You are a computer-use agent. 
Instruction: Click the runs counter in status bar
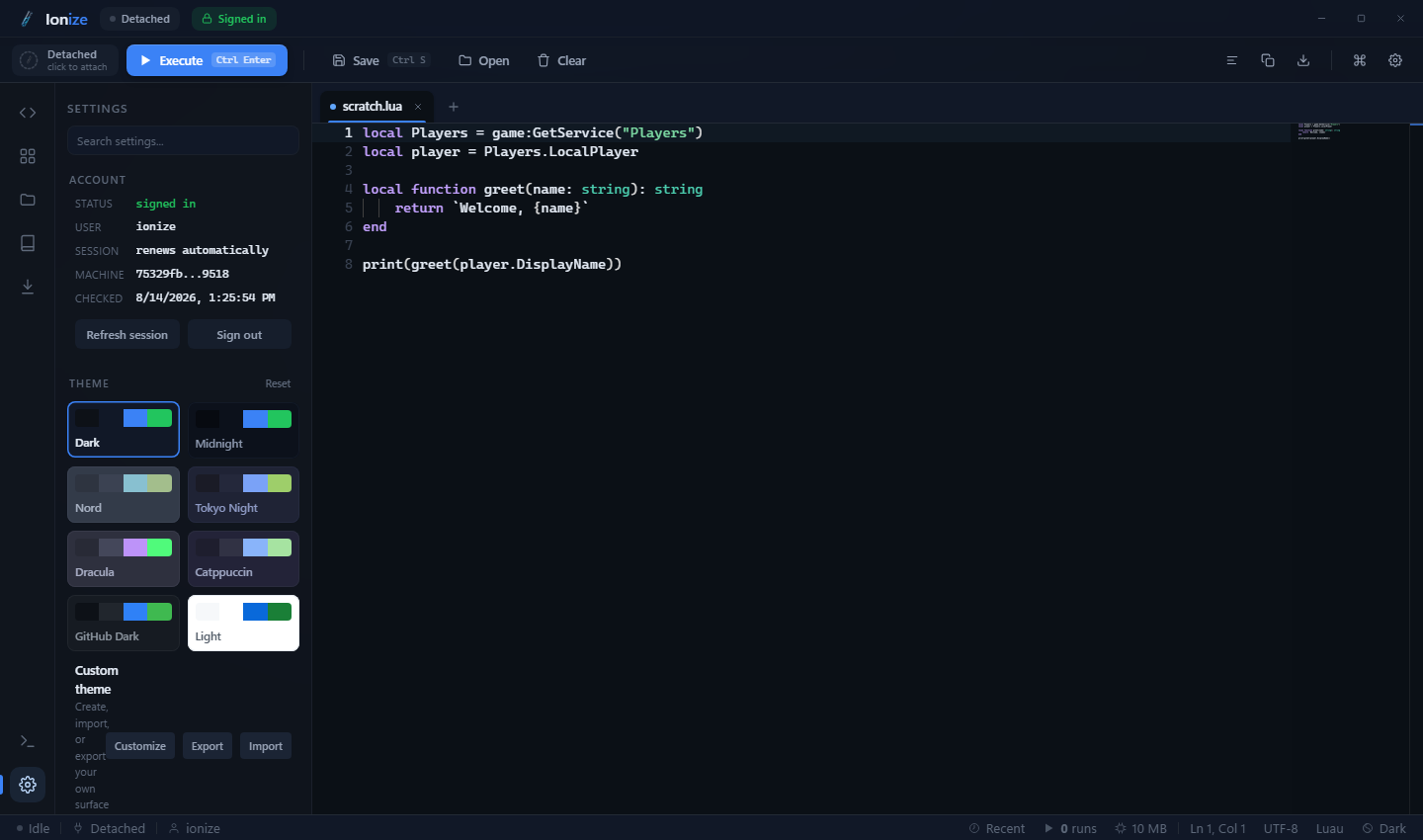(x=1070, y=828)
